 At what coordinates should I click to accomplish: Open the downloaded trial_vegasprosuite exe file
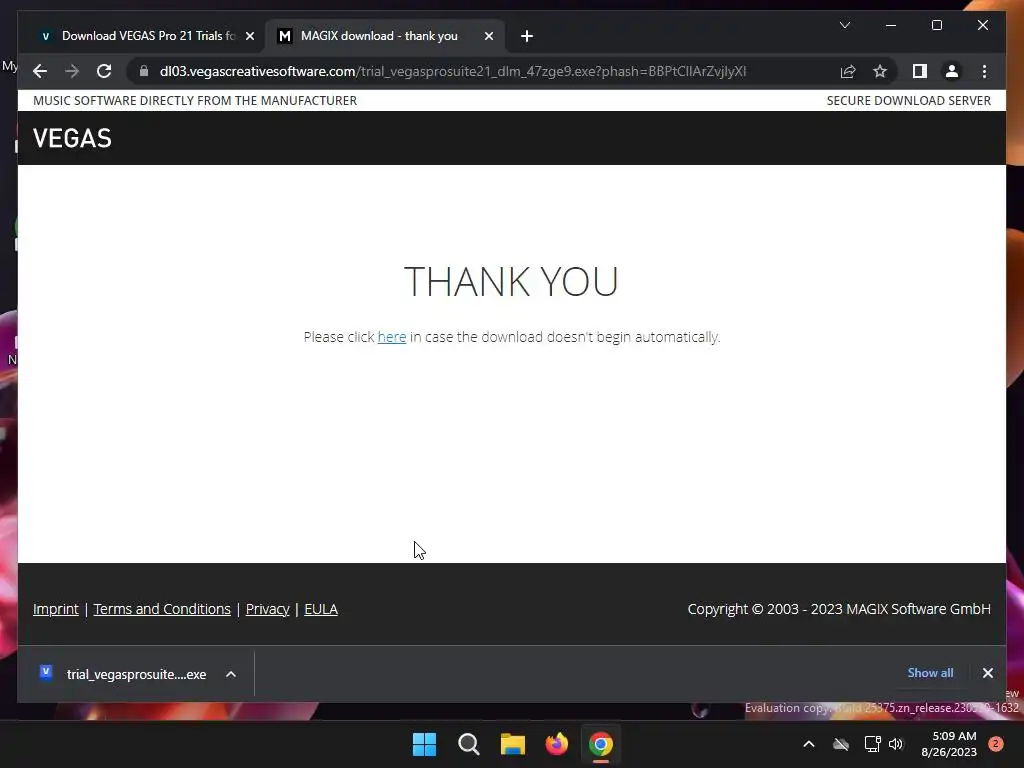(123, 674)
